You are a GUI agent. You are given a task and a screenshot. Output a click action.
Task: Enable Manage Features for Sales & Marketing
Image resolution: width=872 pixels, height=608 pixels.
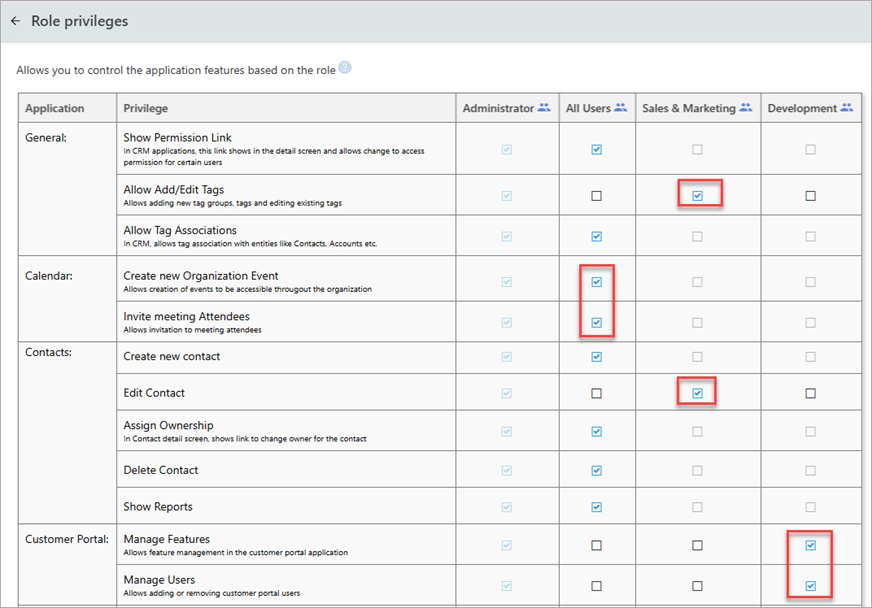[697, 545]
